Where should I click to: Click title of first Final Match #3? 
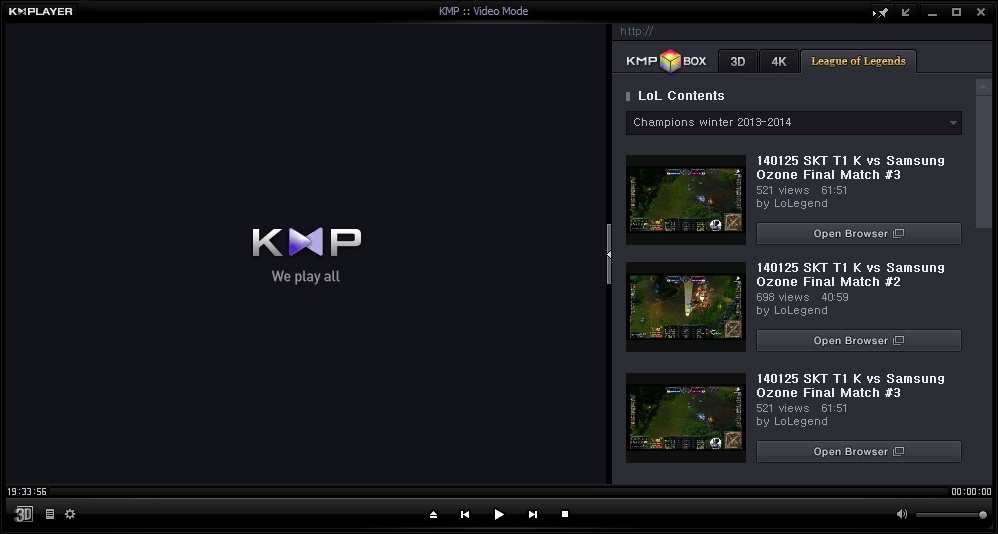point(850,167)
